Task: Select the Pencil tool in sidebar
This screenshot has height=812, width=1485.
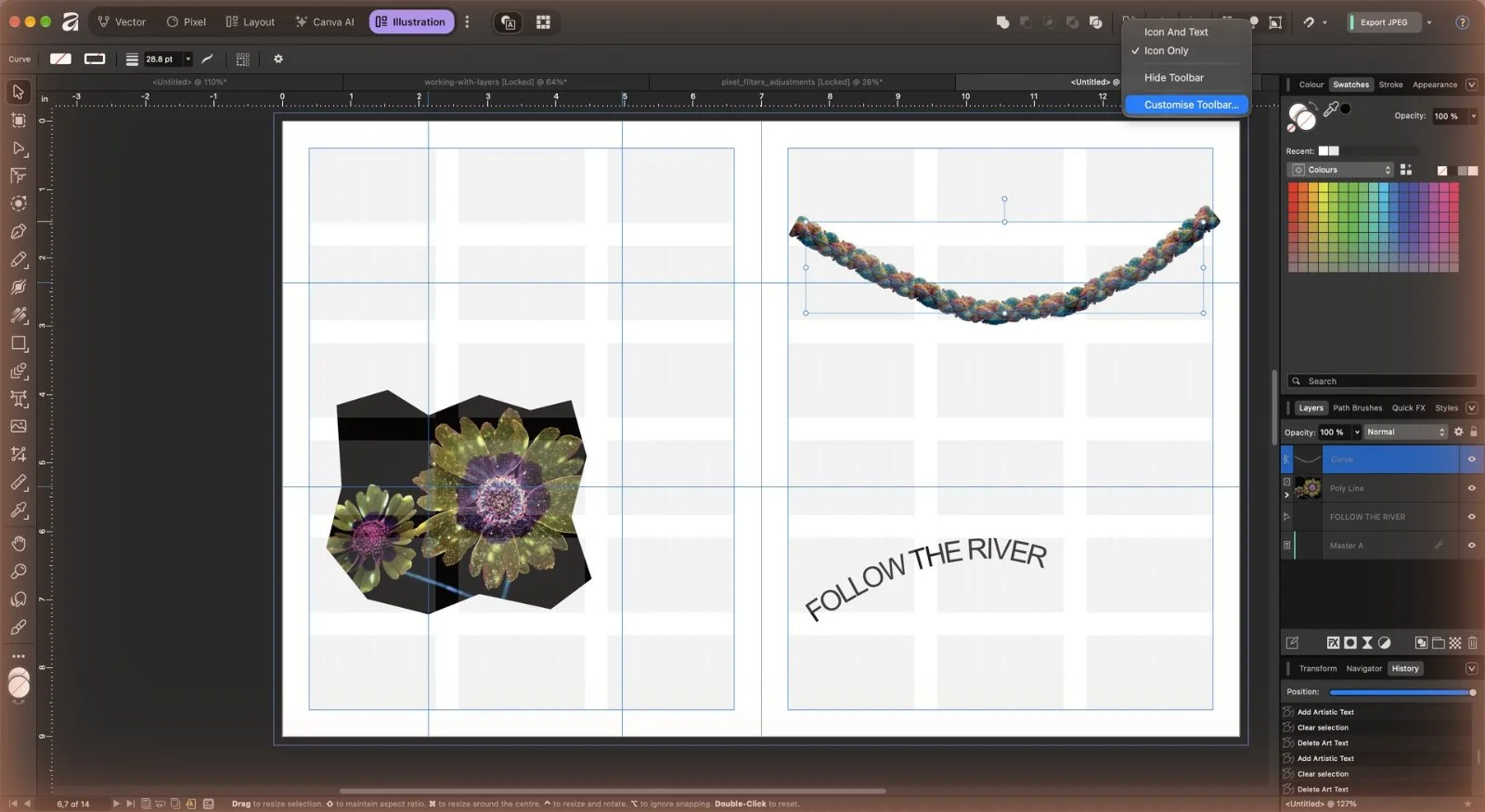Action: [x=19, y=259]
